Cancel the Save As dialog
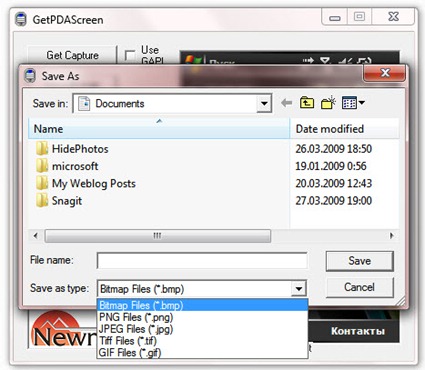This screenshot has width=425, height=370. 359,287
